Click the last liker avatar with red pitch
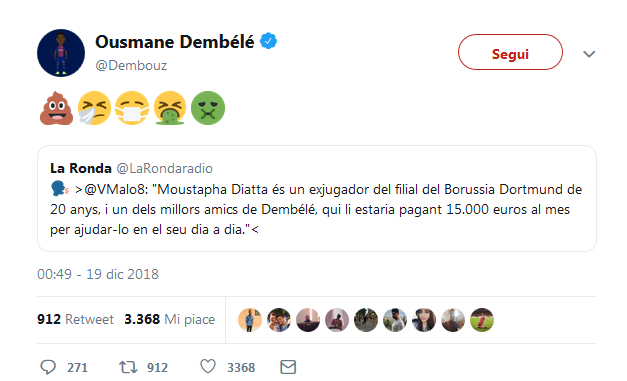The height and width of the screenshot is (381, 627). click(x=482, y=320)
